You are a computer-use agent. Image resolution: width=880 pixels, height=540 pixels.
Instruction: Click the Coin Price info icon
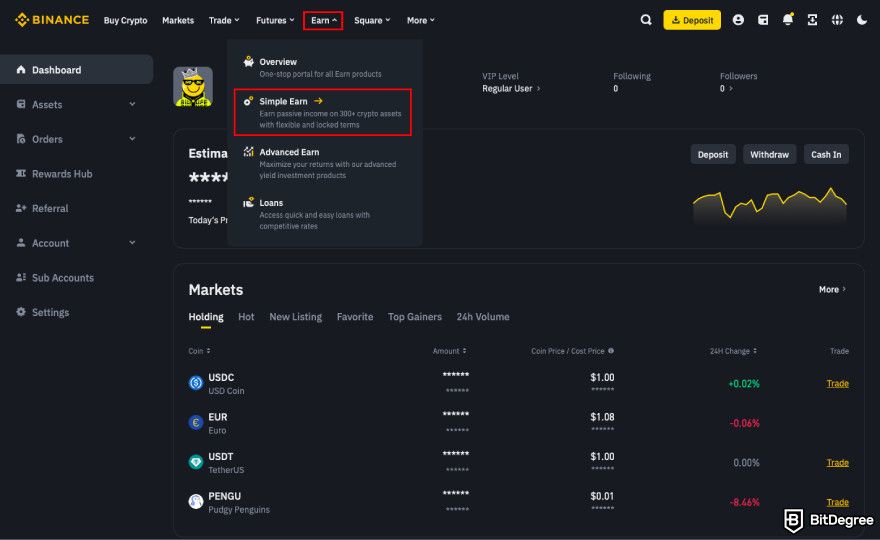pos(611,351)
